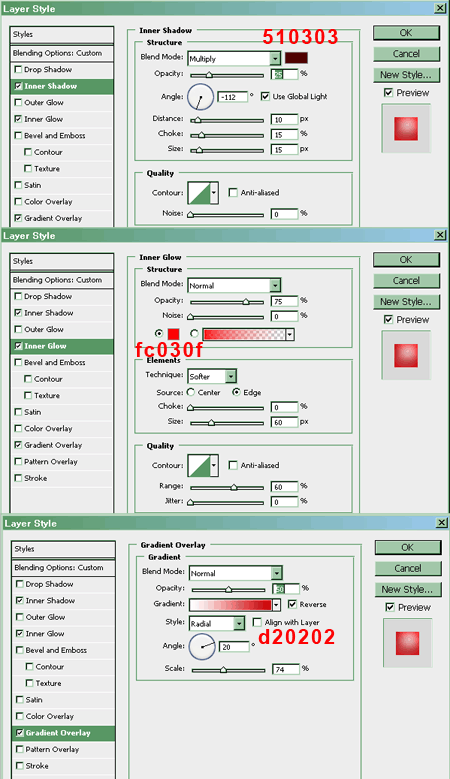Click the Inner Shadow angle dial
This screenshot has height=779, width=450.
200,97
